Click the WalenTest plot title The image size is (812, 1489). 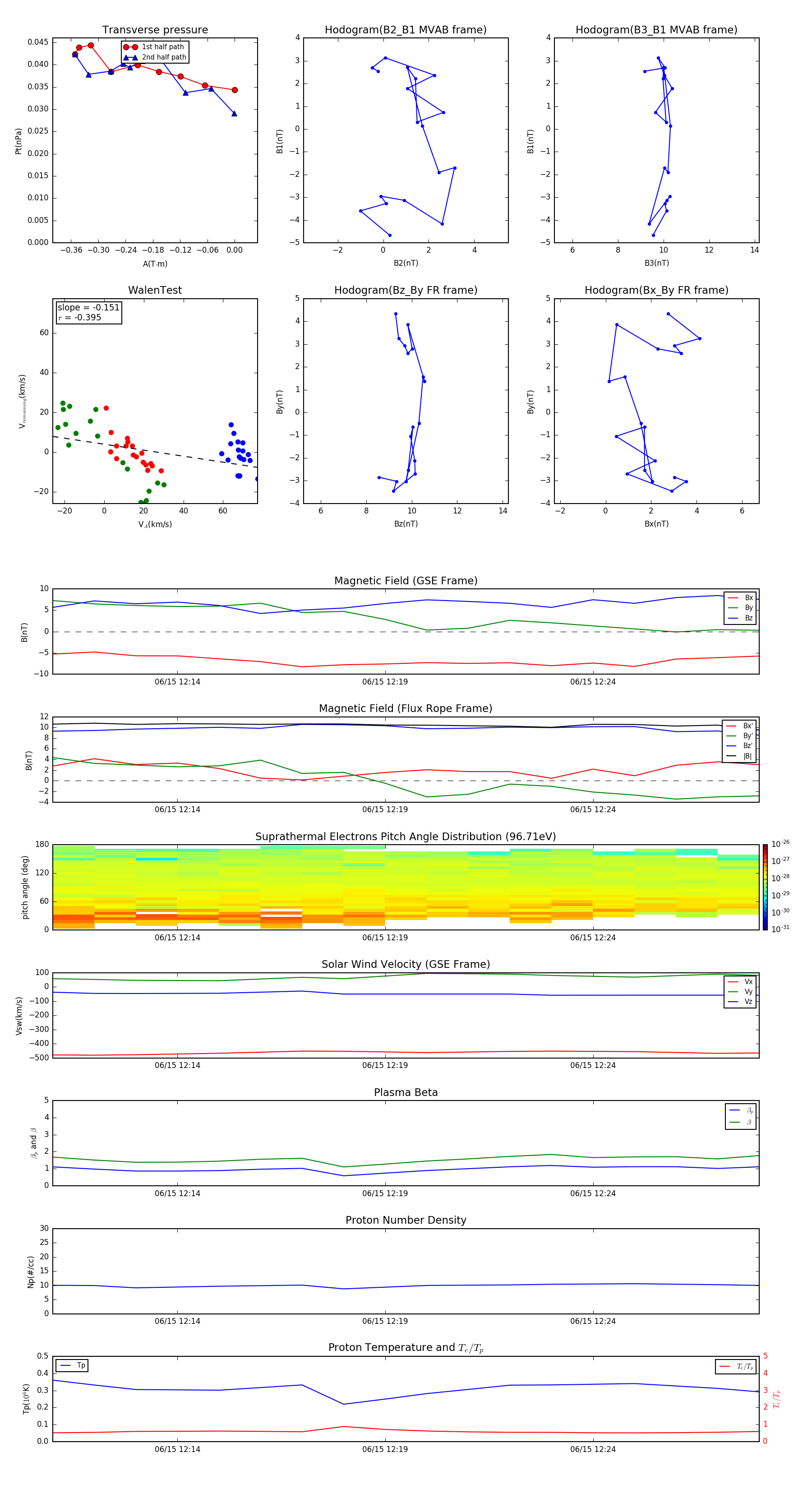tap(155, 290)
